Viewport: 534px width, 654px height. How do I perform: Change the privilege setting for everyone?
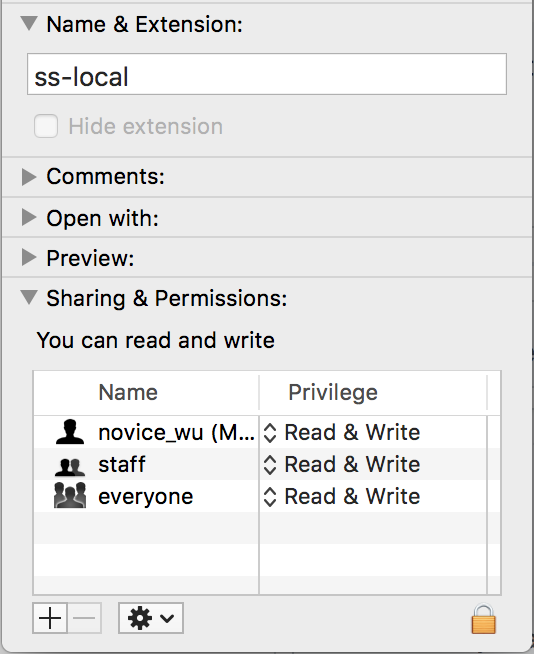[x=342, y=496]
